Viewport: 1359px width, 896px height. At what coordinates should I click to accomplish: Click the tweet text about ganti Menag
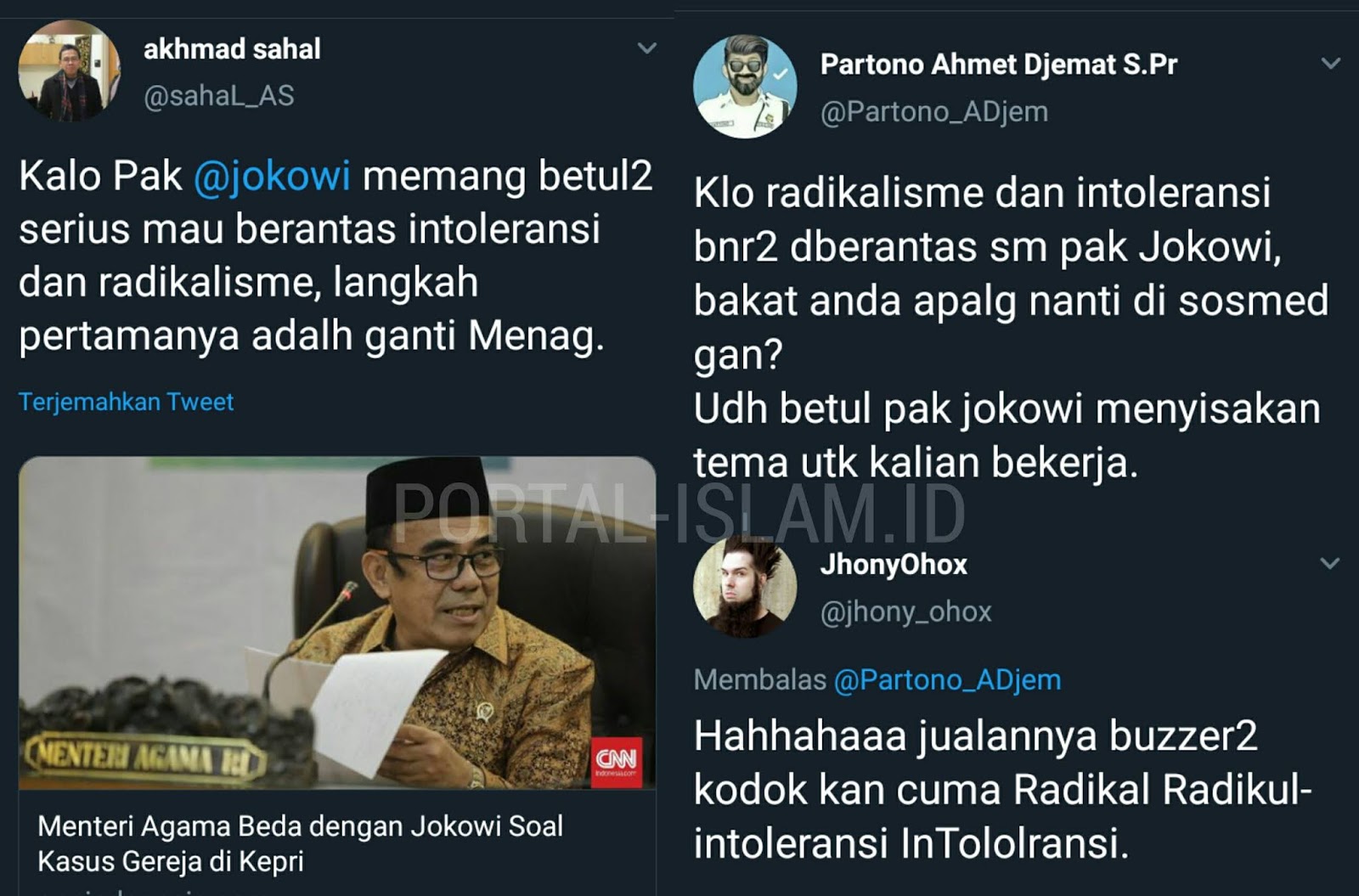point(336,256)
